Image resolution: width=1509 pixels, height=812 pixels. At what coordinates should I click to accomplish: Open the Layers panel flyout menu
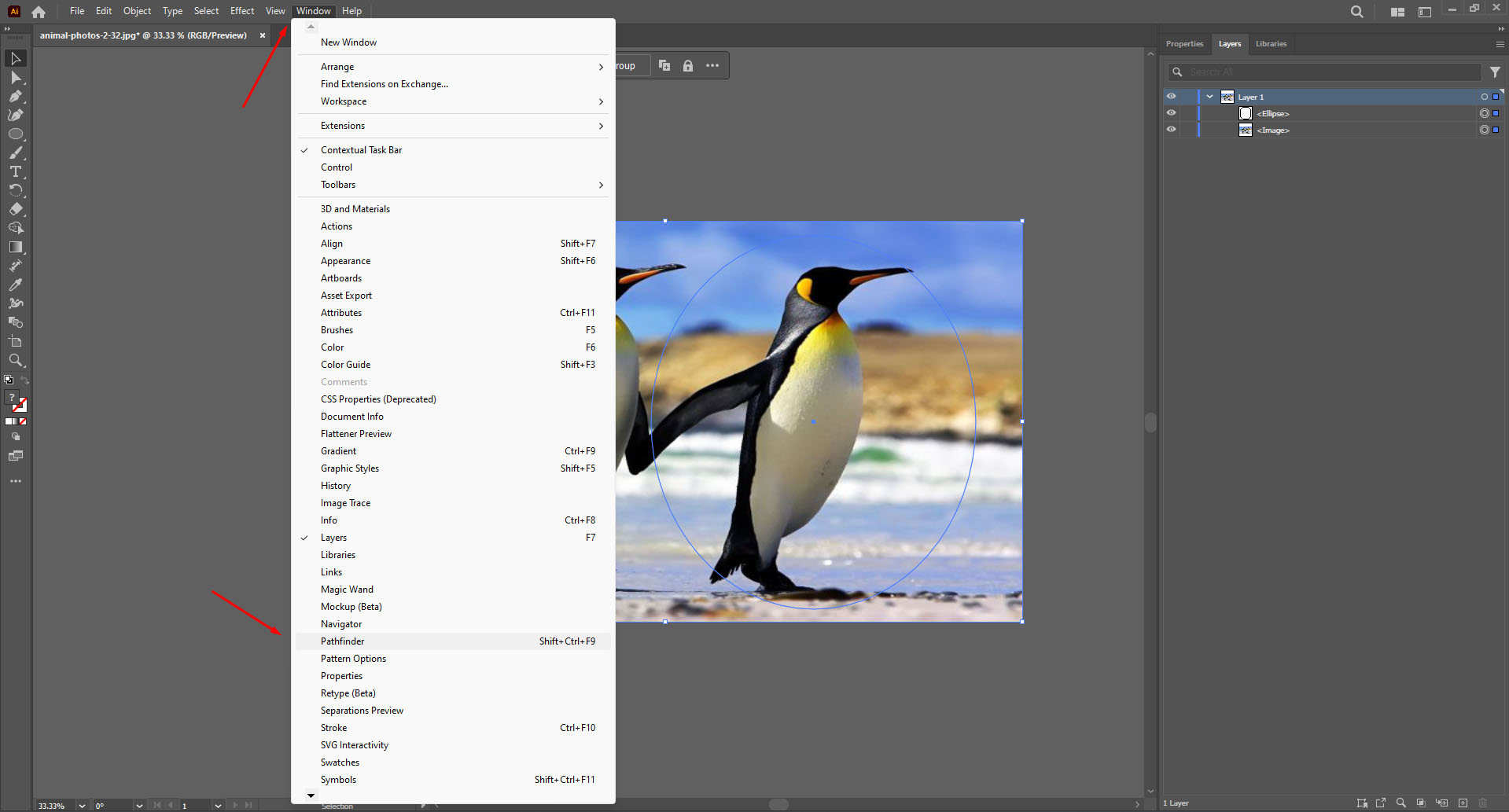pyautogui.click(x=1499, y=45)
